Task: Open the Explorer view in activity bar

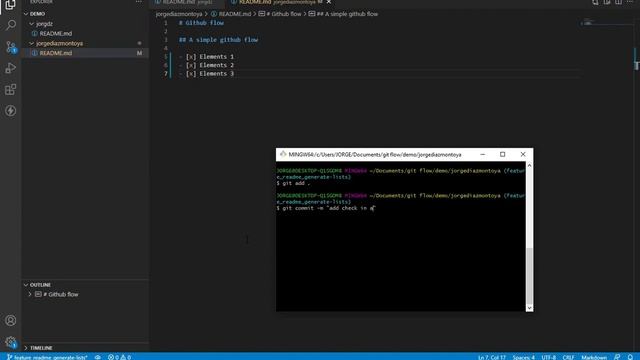Action: 10,5
